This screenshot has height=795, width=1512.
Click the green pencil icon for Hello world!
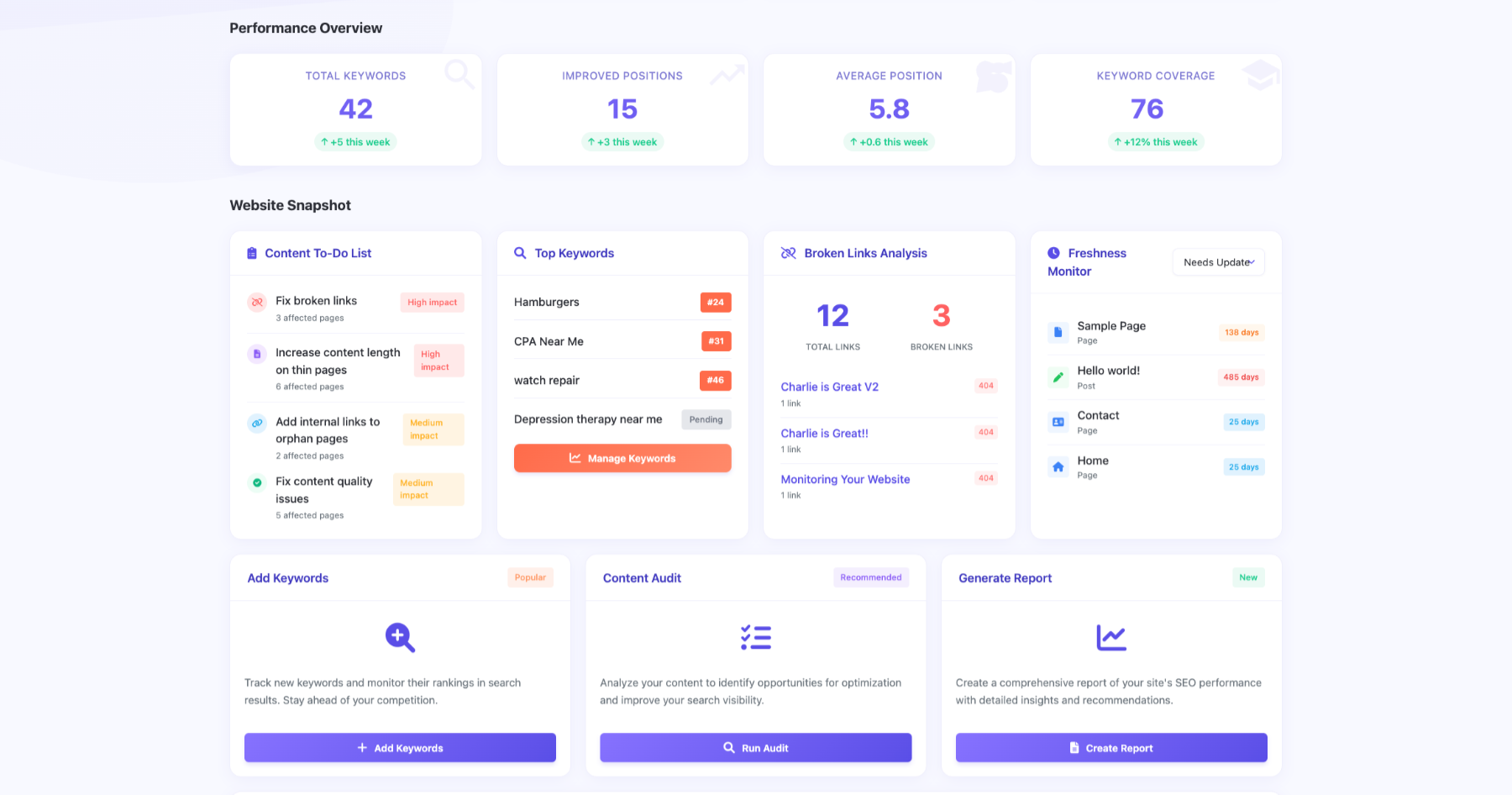pyautogui.click(x=1058, y=376)
